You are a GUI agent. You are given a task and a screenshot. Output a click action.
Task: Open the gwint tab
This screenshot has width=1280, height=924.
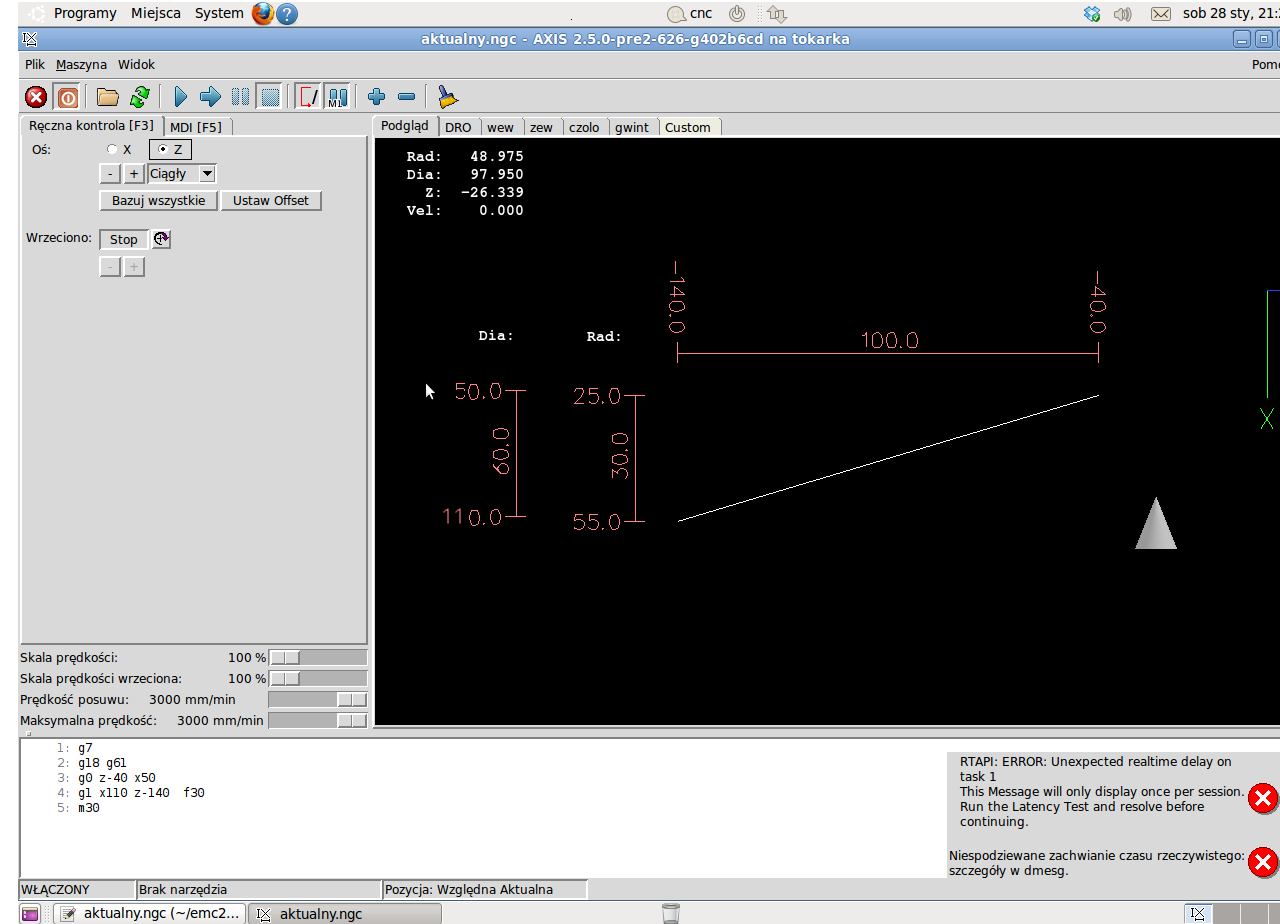click(x=632, y=127)
